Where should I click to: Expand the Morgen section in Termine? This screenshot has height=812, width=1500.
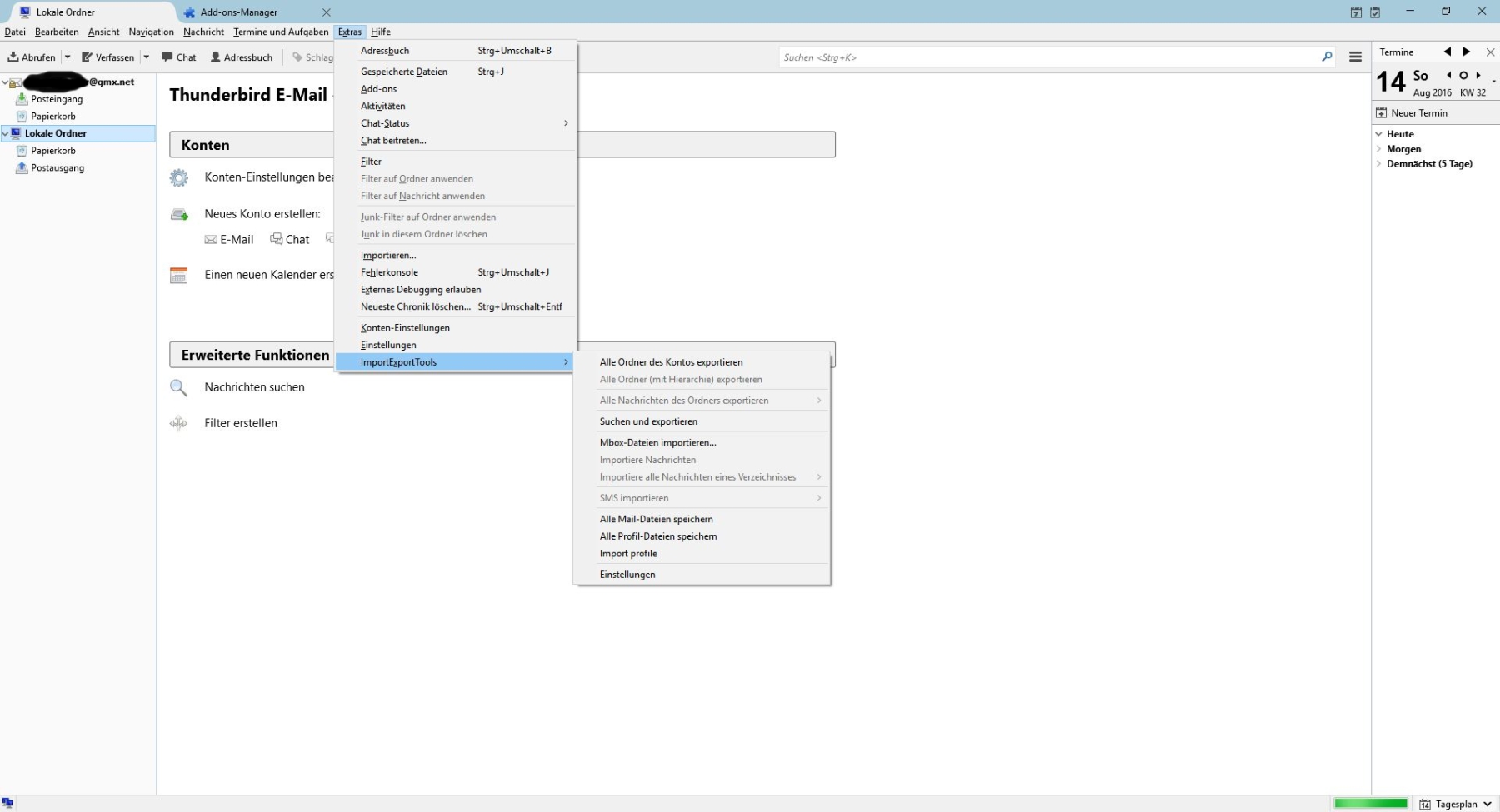(x=1378, y=149)
